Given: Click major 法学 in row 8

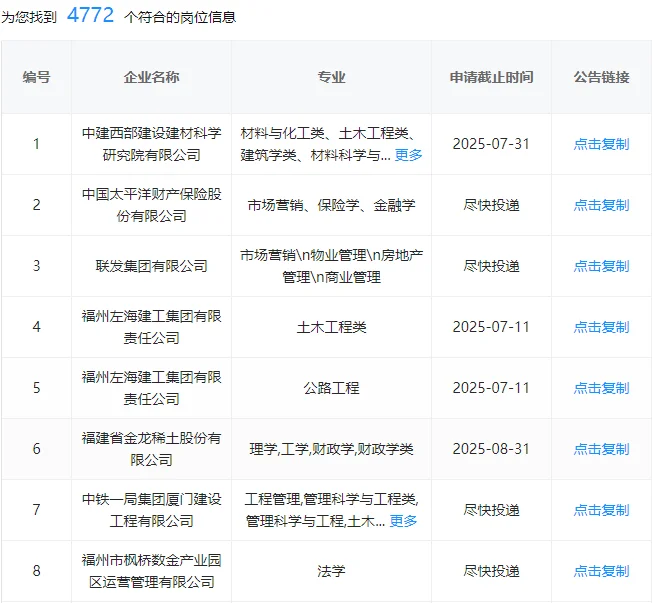Looking at the screenshot, I should click(331, 571).
